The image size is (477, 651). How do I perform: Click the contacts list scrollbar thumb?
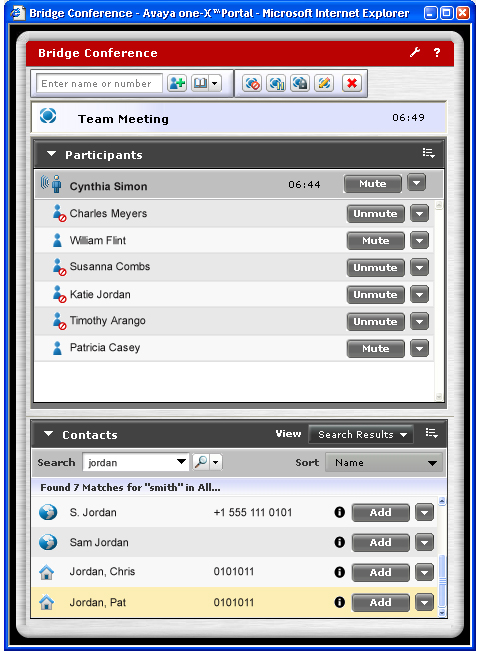(442, 581)
